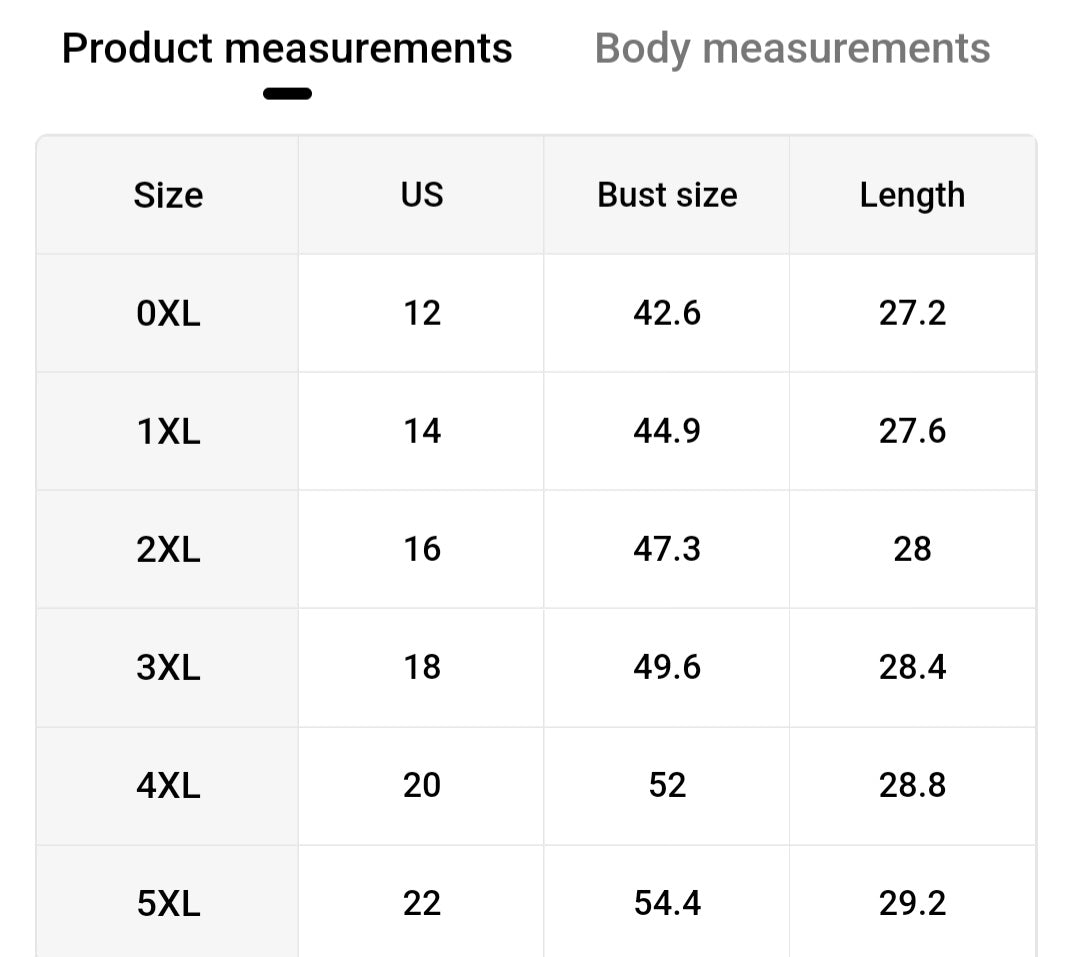Select the 0XL size row
1080x957 pixels.
[167, 313]
